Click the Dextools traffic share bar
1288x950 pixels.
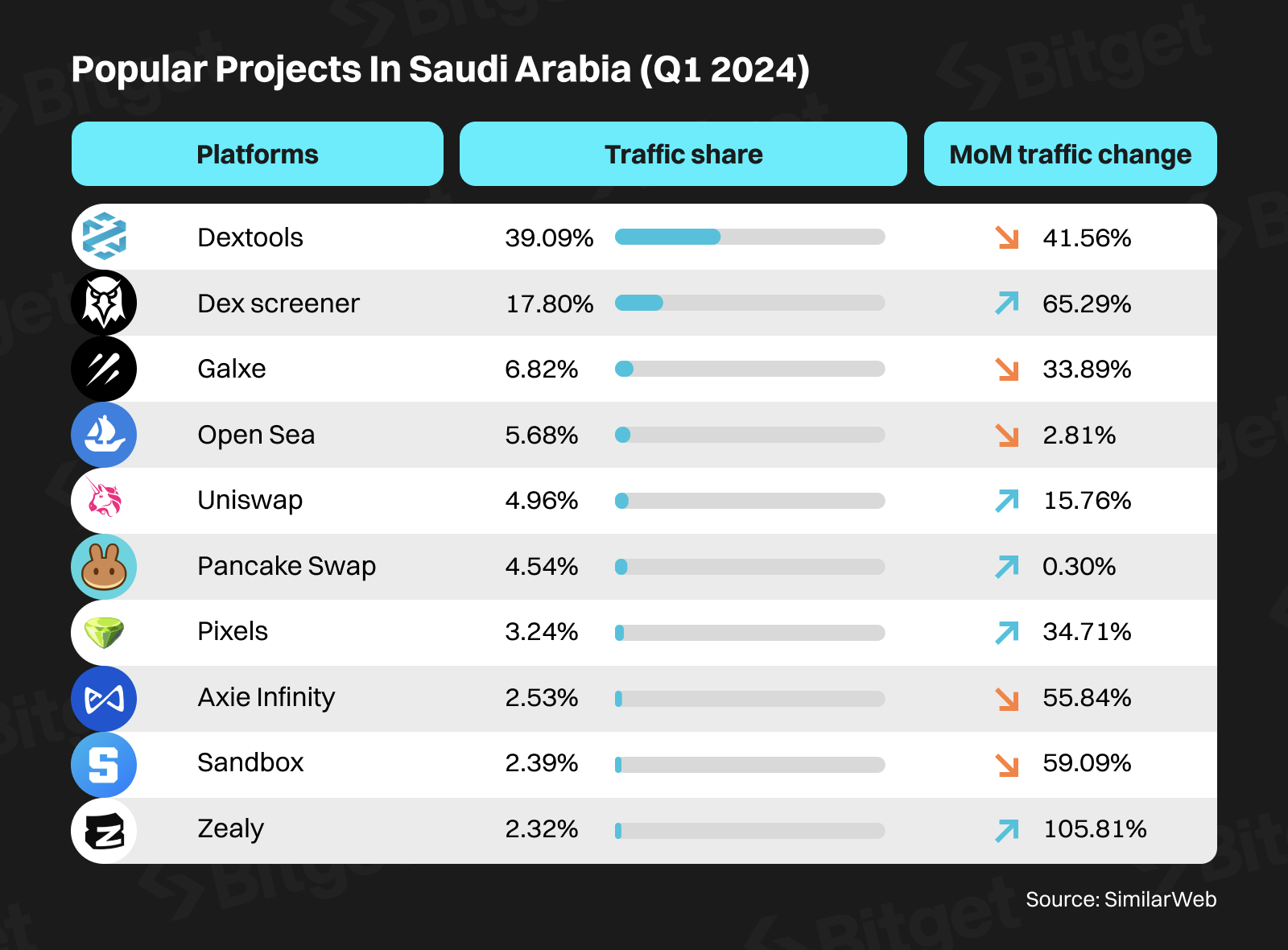[749, 237]
